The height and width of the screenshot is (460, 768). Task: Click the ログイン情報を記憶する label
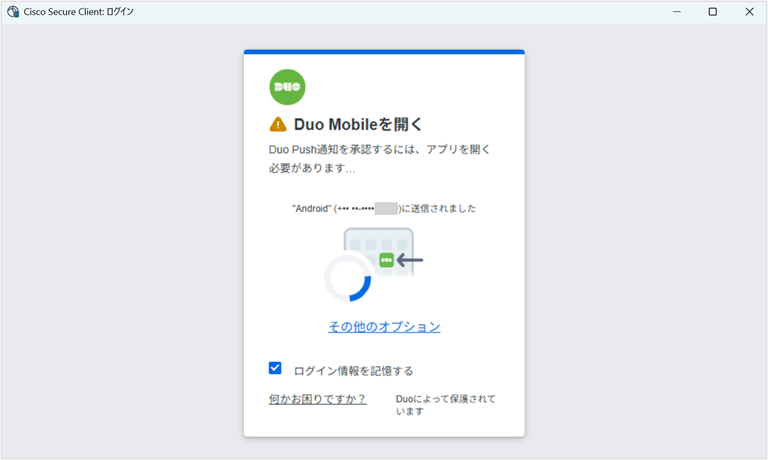(x=353, y=371)
